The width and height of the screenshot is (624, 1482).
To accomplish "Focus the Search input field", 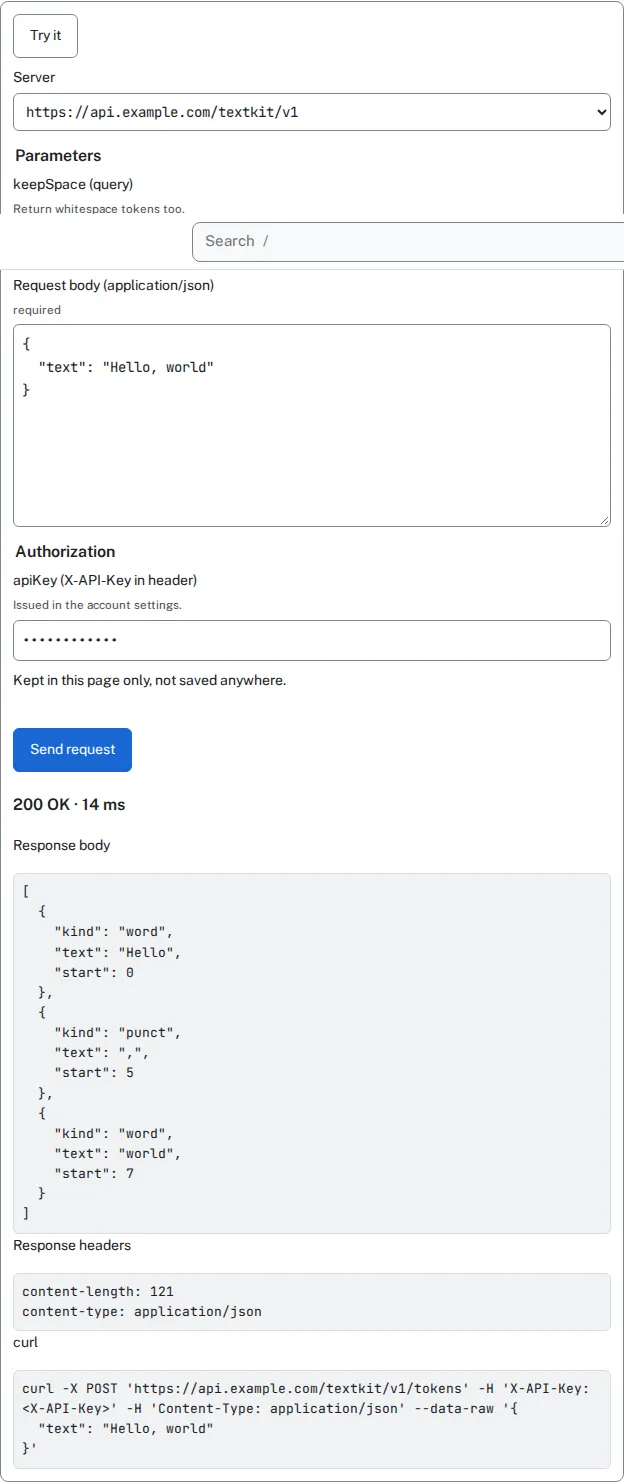I will 408,241.
